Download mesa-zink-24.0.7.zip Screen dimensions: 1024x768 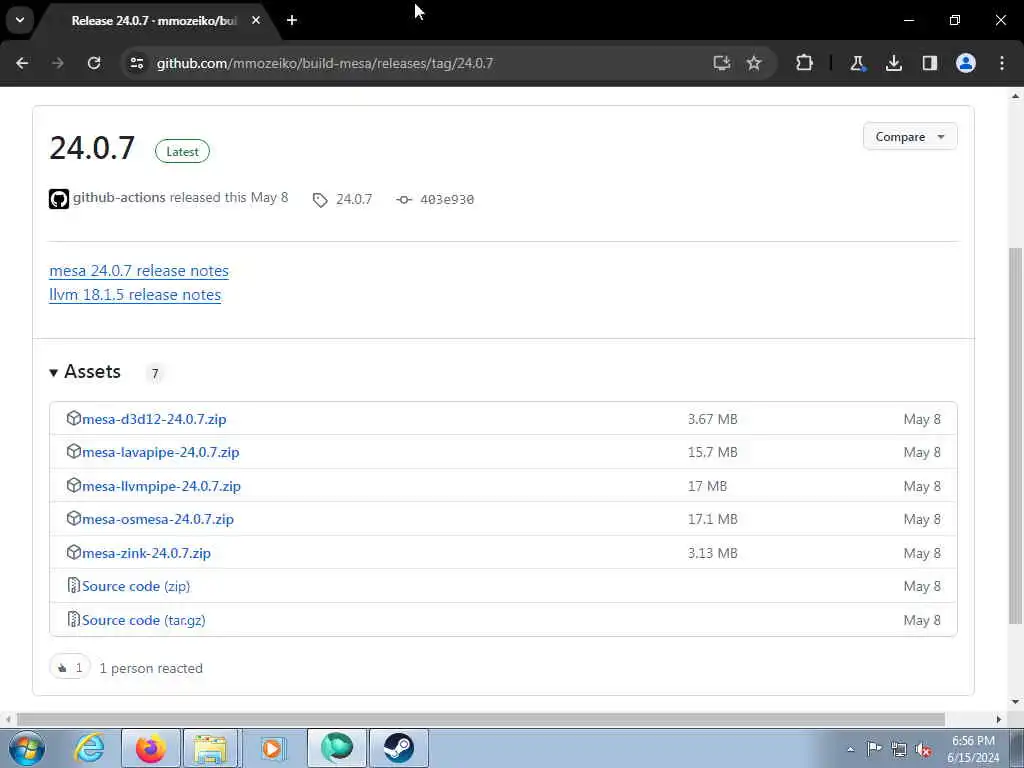[x=146, y=553]
